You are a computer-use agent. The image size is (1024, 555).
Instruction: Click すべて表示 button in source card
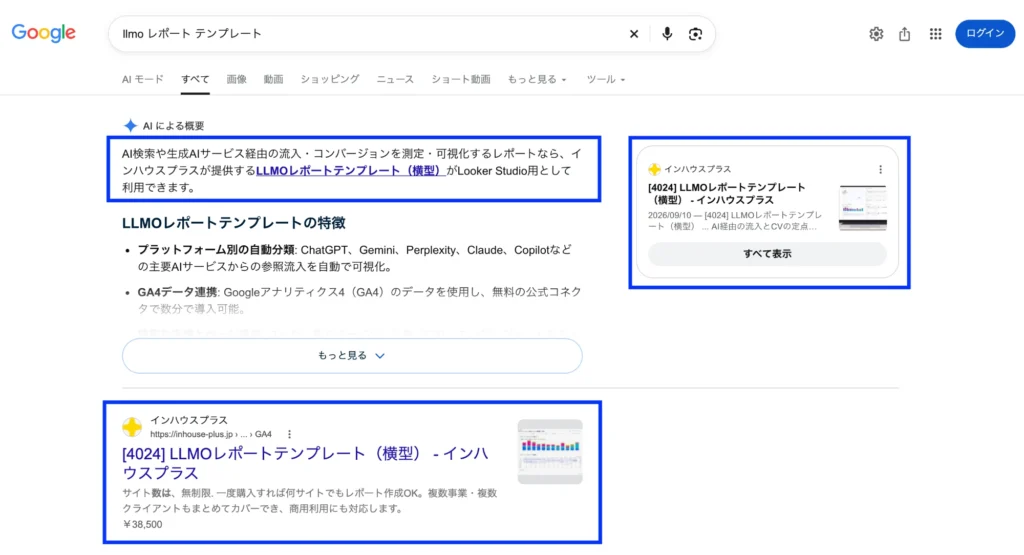point(767,254)
